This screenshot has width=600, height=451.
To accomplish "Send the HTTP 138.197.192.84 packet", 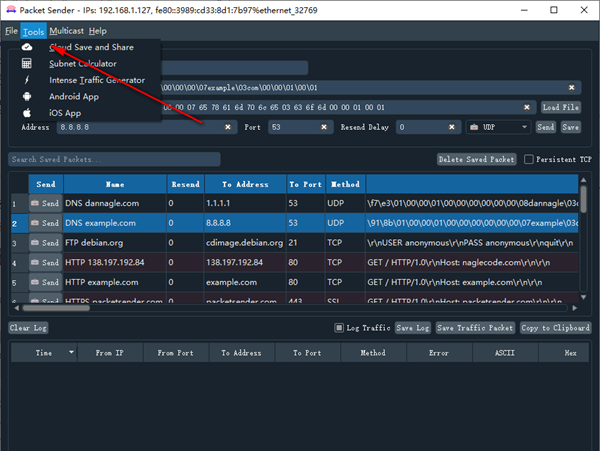I will [x=46, y=263].
